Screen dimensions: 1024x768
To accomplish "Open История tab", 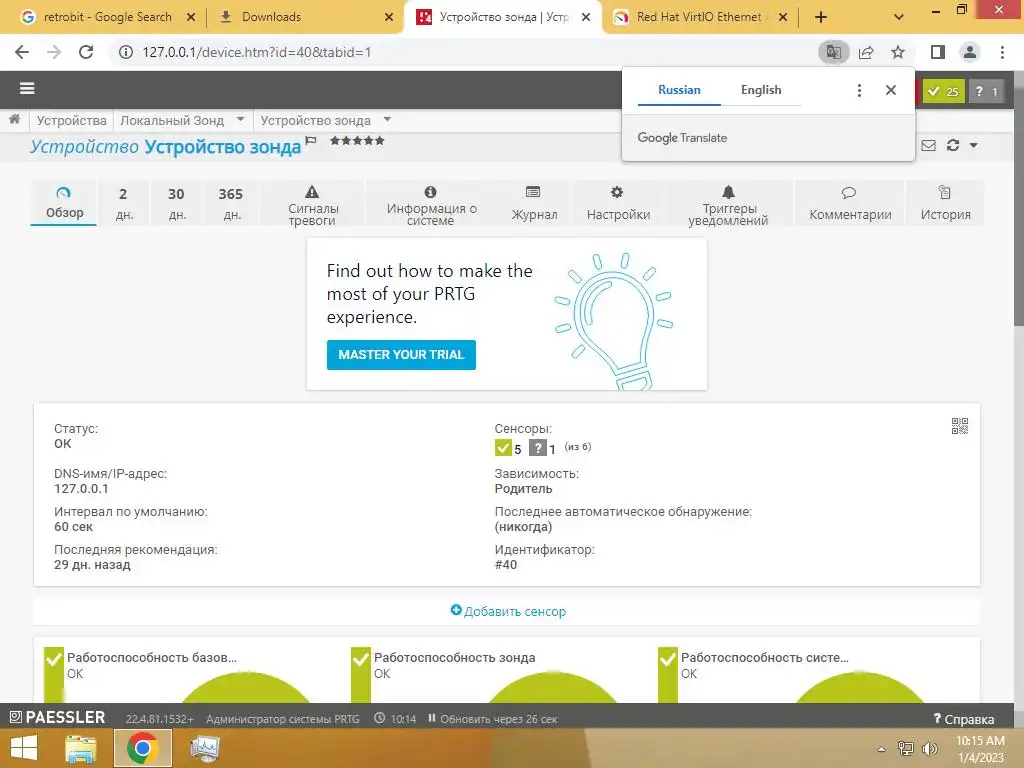I will coord(945,203).
